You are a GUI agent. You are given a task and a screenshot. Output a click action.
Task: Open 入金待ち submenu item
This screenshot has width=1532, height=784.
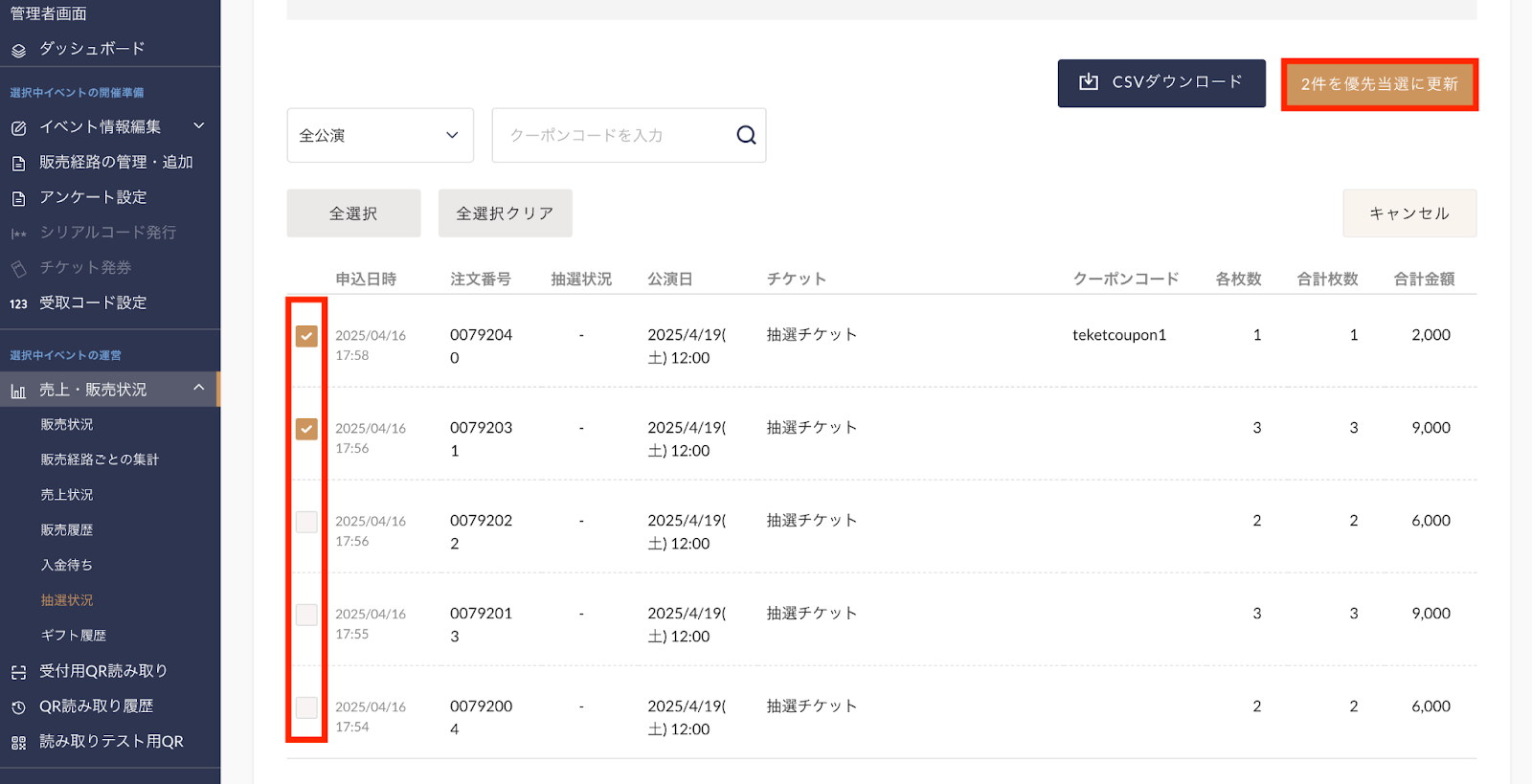pyautogui.click(x=67, y=565)
